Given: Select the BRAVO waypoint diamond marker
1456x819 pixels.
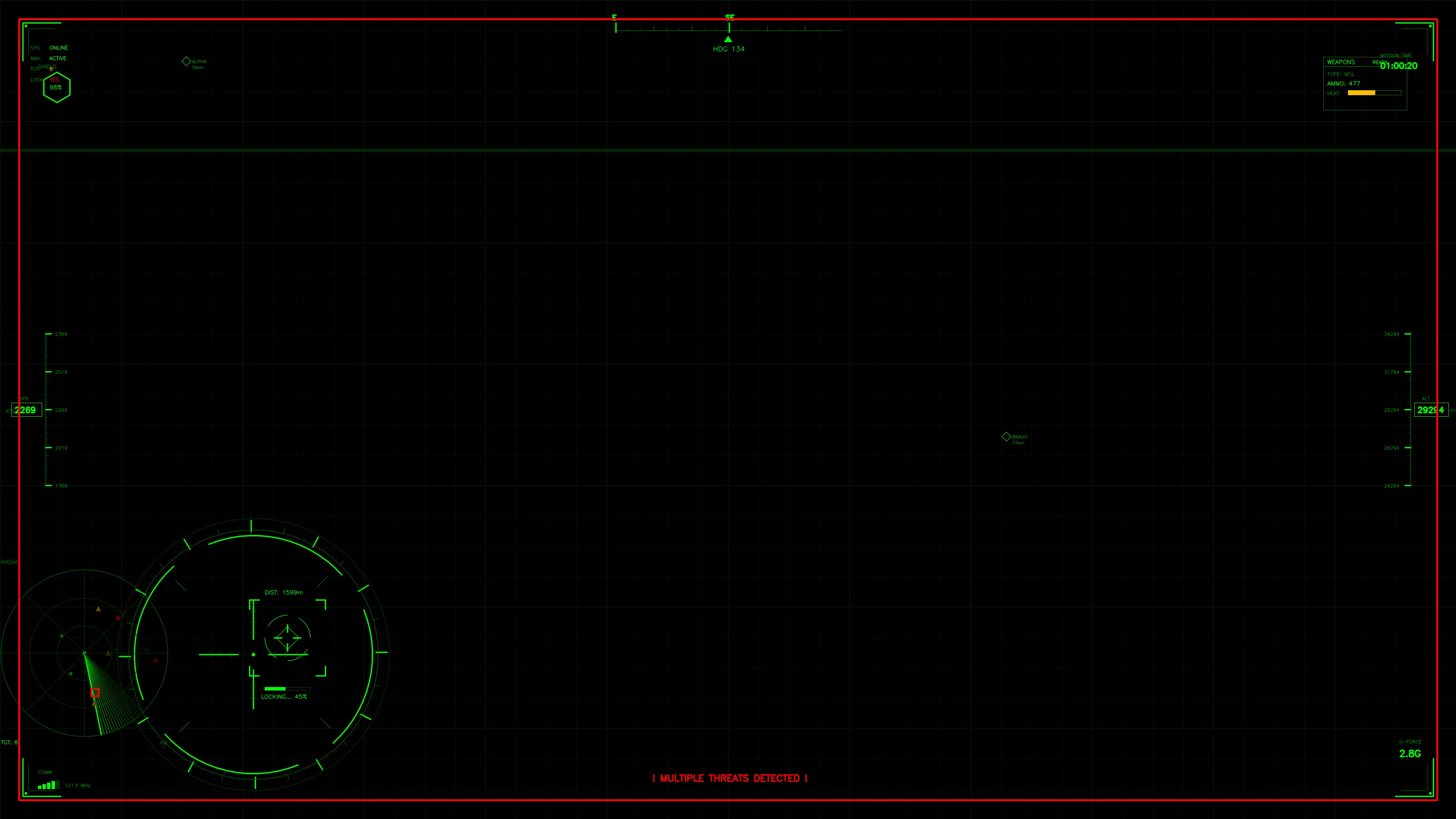Looking at the screenshot, I should point(1007,436).
